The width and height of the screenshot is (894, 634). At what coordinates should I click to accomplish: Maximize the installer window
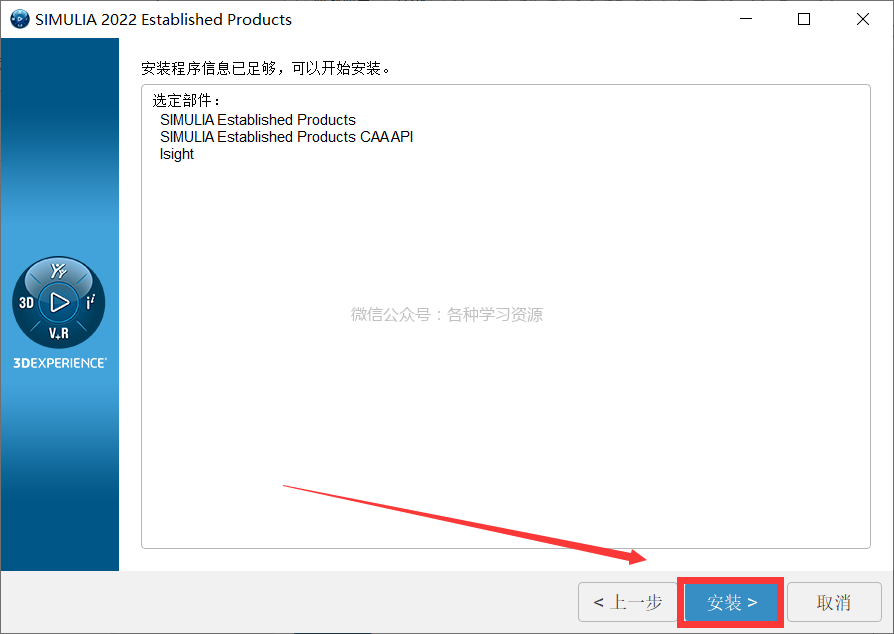804,19
